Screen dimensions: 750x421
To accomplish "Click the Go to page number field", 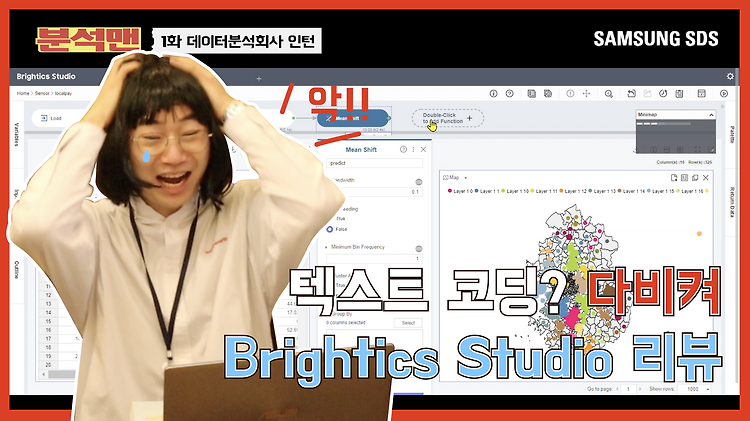I will click(629, 389).
